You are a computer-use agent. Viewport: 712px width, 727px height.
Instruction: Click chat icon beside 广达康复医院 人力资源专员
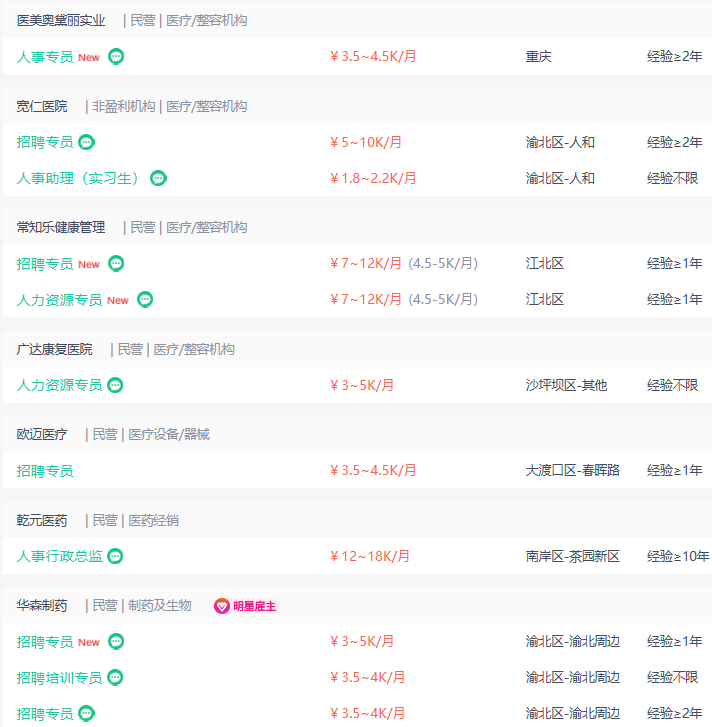[116, 385]
